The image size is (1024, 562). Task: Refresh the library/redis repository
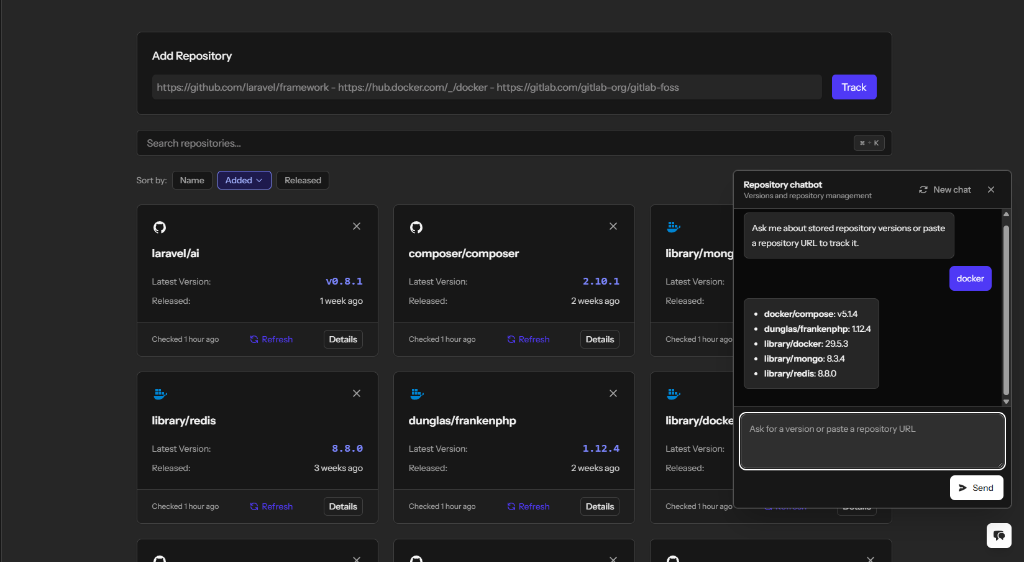[x=271, y=507]
